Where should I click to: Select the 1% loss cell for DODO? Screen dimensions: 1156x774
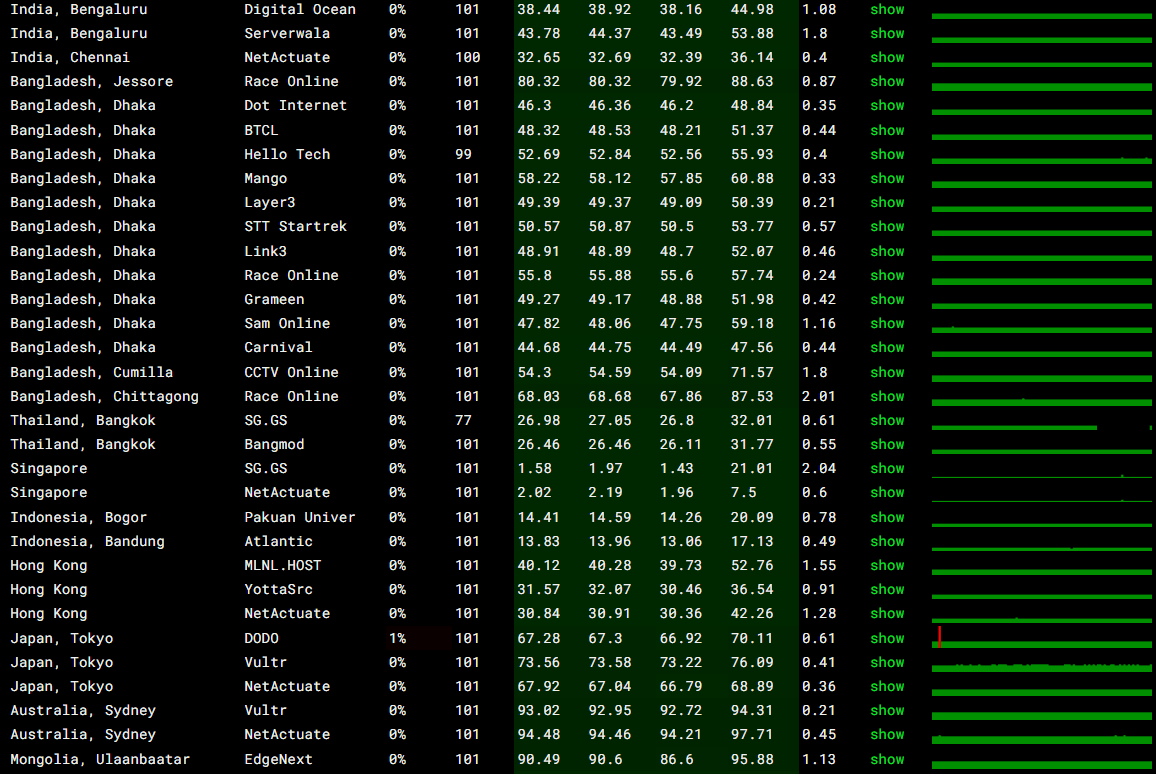coord(419,638)
